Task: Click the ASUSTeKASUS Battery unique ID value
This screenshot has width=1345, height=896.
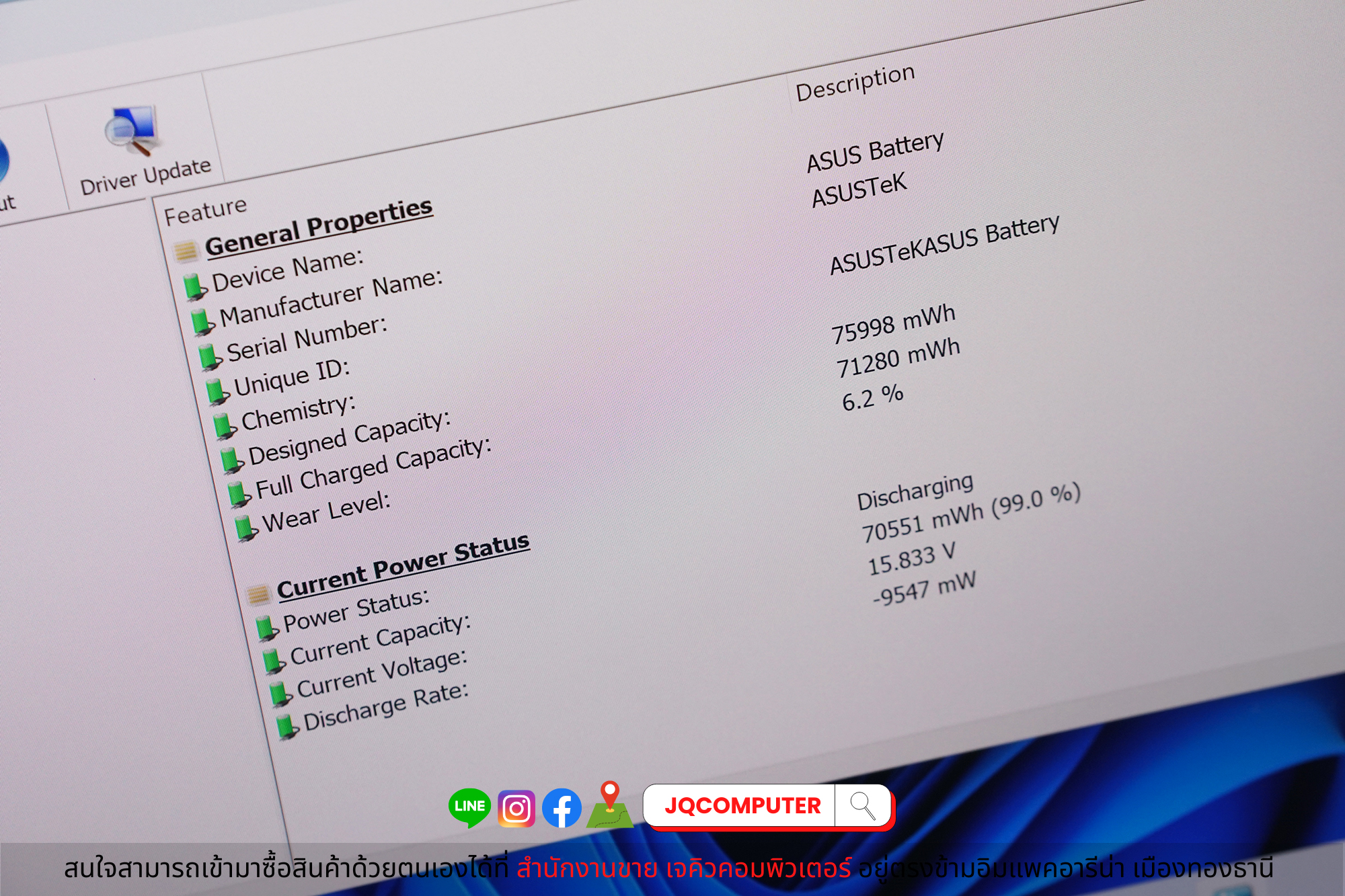Action: 945,245
